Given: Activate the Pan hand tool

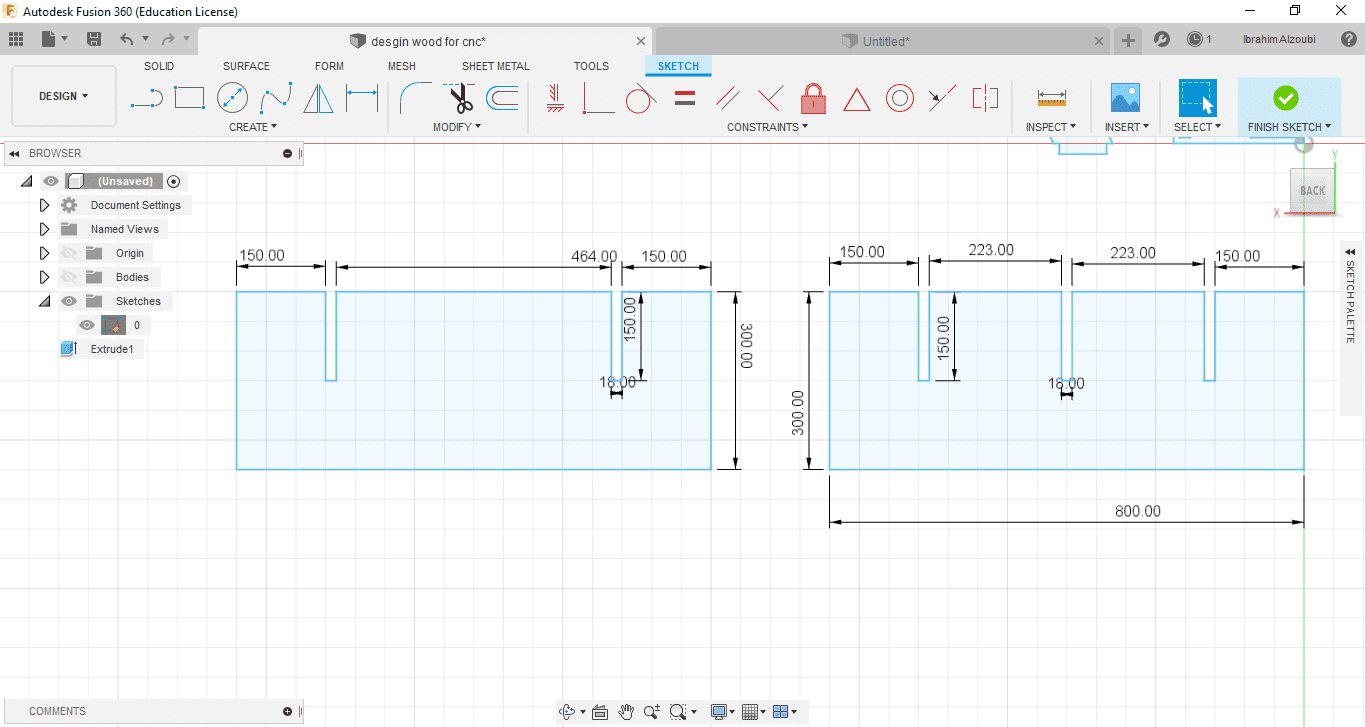Looking at the screenshot, I should [626, 712].
